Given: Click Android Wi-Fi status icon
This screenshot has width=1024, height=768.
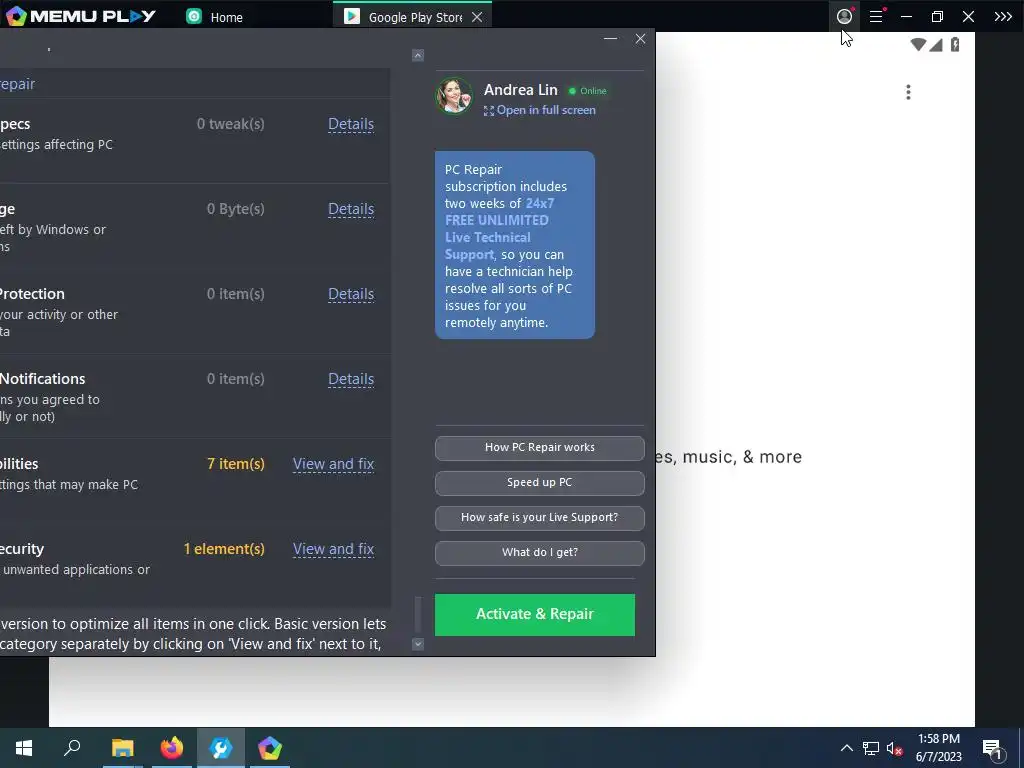Looking at the screenshot, I should click(918, 44).
